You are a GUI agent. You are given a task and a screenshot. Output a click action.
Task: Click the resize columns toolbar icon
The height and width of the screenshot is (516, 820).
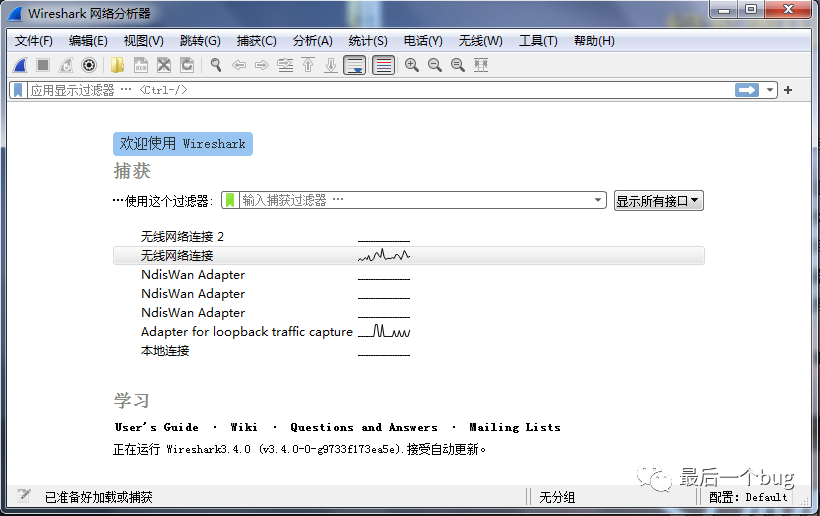[481, 65]
